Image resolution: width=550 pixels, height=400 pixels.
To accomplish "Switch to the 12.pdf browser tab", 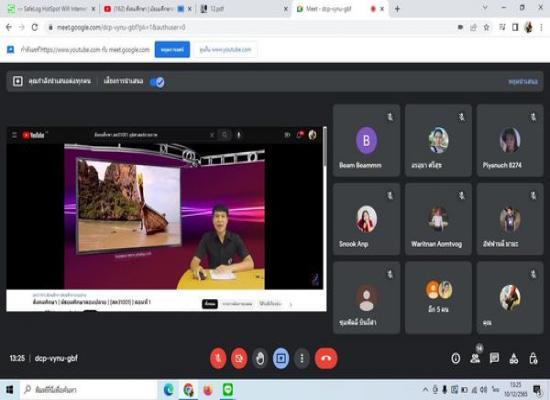I will coord(243,9).
